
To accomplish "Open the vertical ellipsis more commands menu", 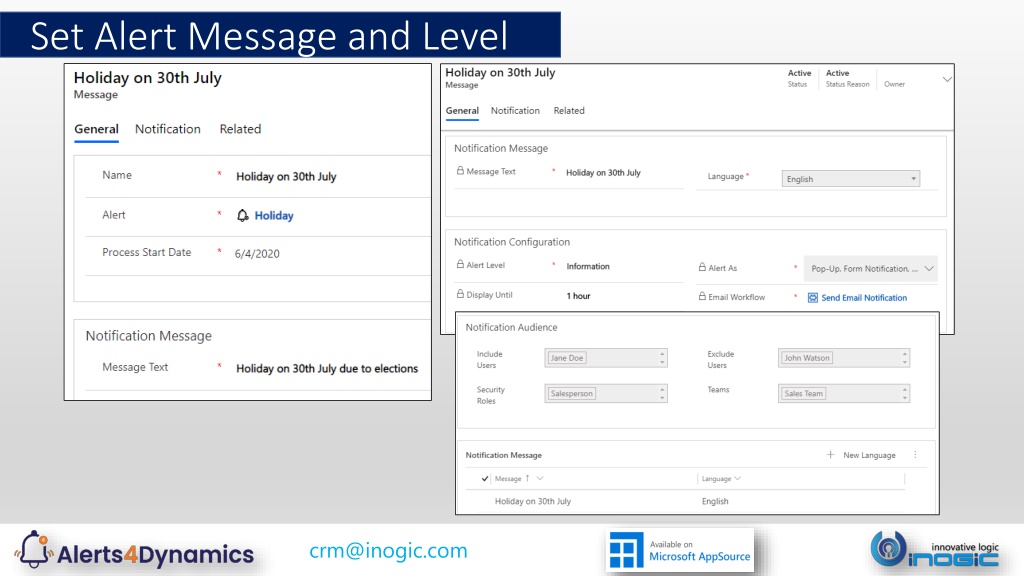I will click(x=915, y=455).
